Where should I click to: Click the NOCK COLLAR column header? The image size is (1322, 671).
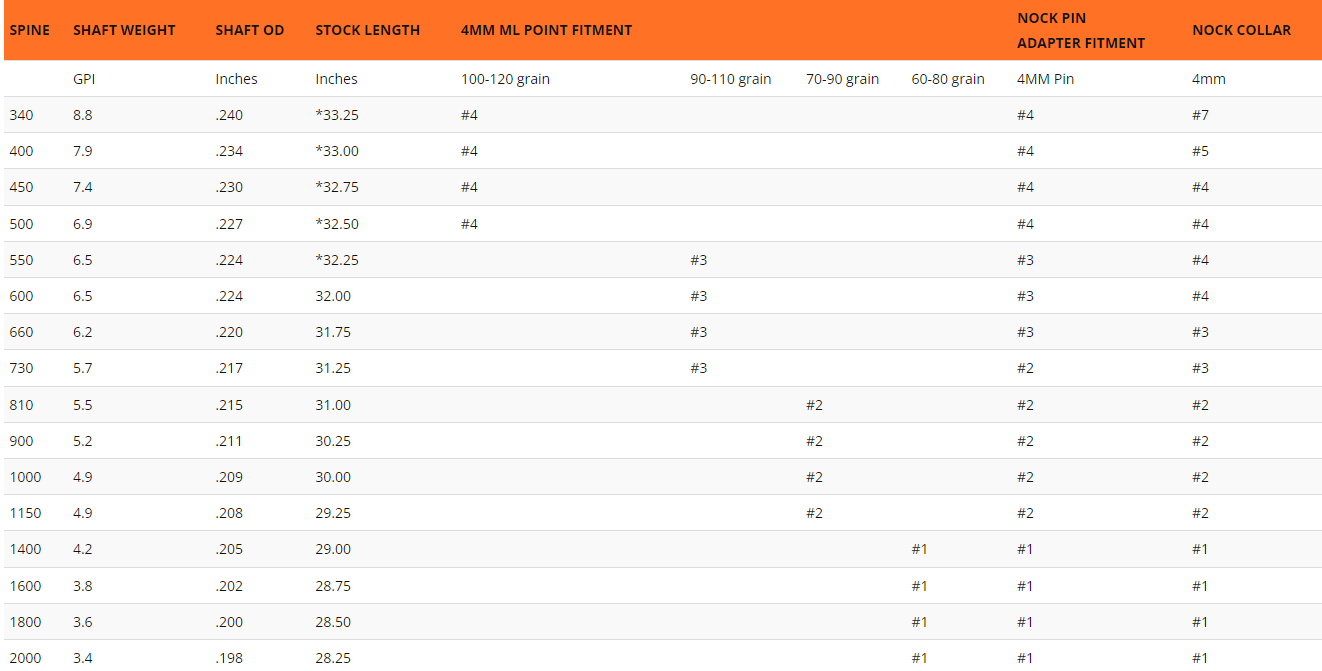coord(1241,30)
